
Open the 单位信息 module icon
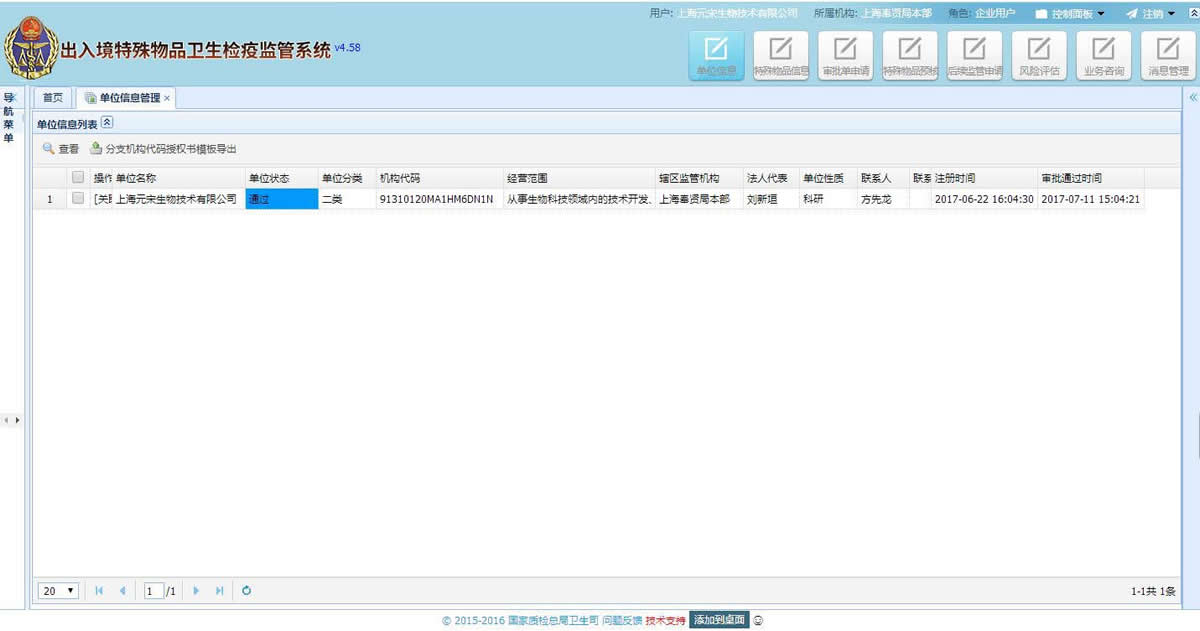(716, 56)
